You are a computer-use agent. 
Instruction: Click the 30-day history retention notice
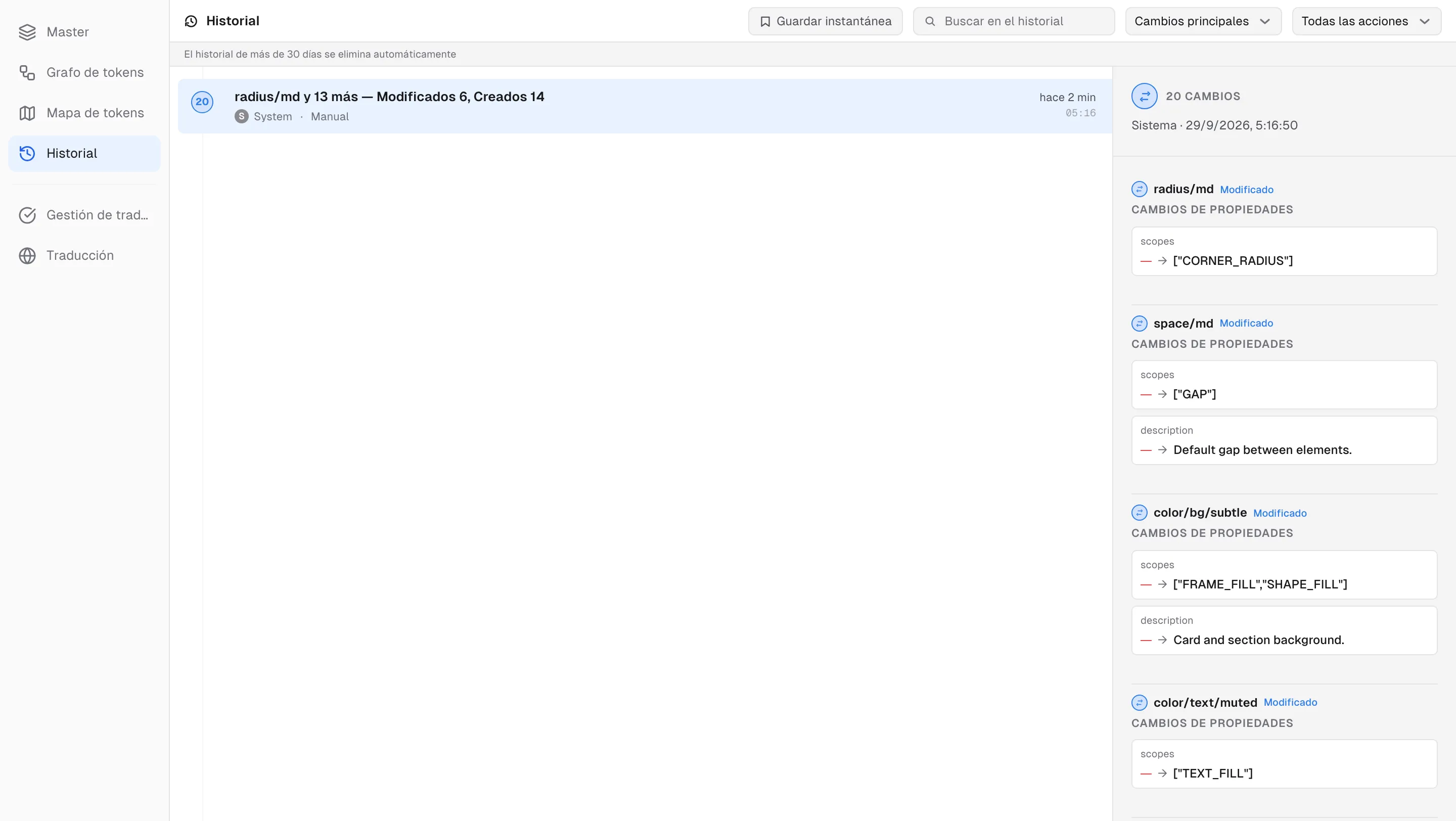[x=320, y=54]
